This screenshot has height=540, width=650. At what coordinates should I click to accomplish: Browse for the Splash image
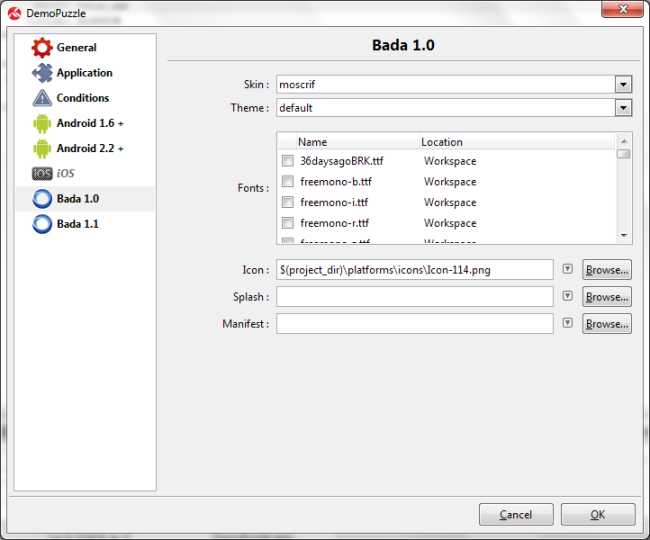tap(607, 297)
